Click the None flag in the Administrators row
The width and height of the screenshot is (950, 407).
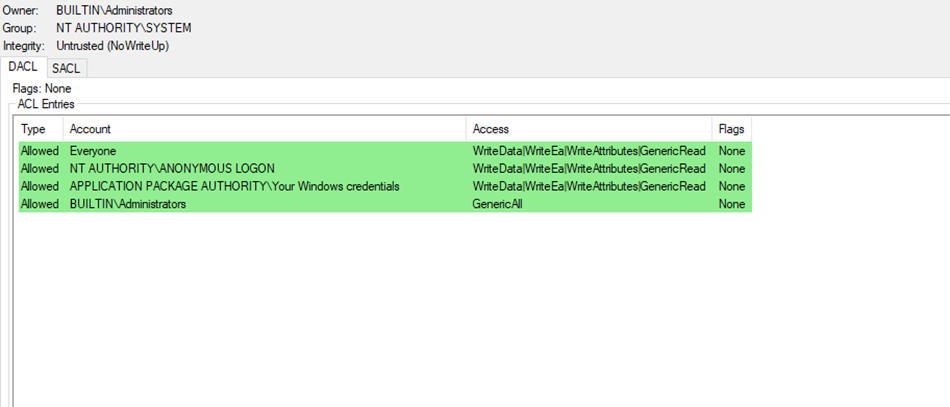click(731, 204)
